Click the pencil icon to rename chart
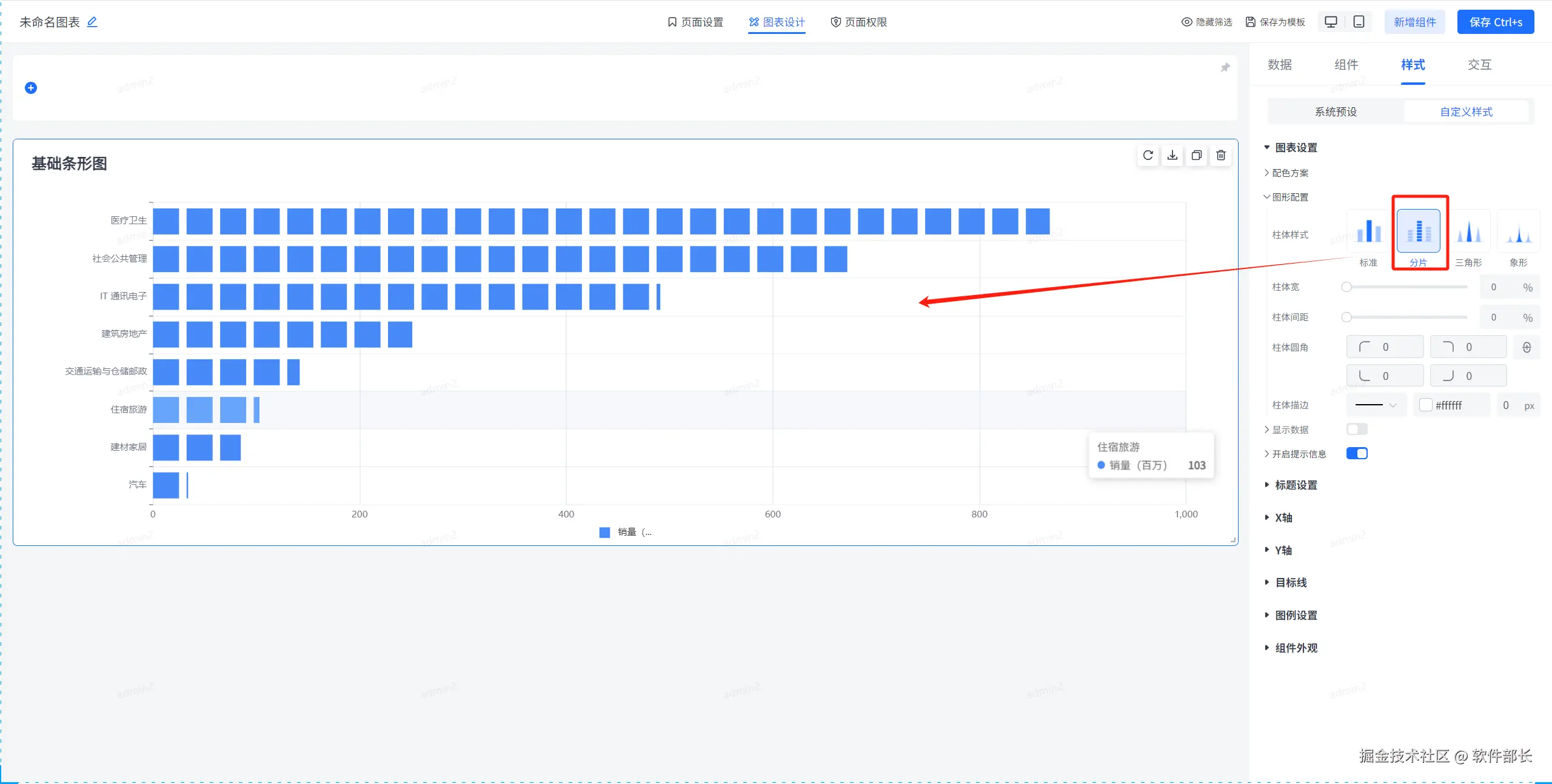The image size is (1552, 784). pyautogui.click(x=92, y=22)
